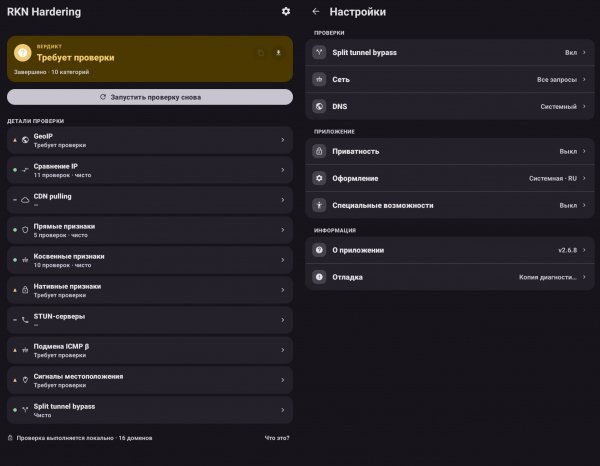Open the Оформление settings label

pos(355,178)
